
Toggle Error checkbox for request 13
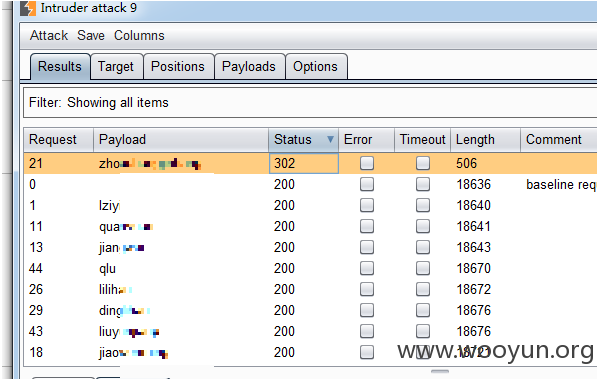pyautogui.click(x=367, y=247)
